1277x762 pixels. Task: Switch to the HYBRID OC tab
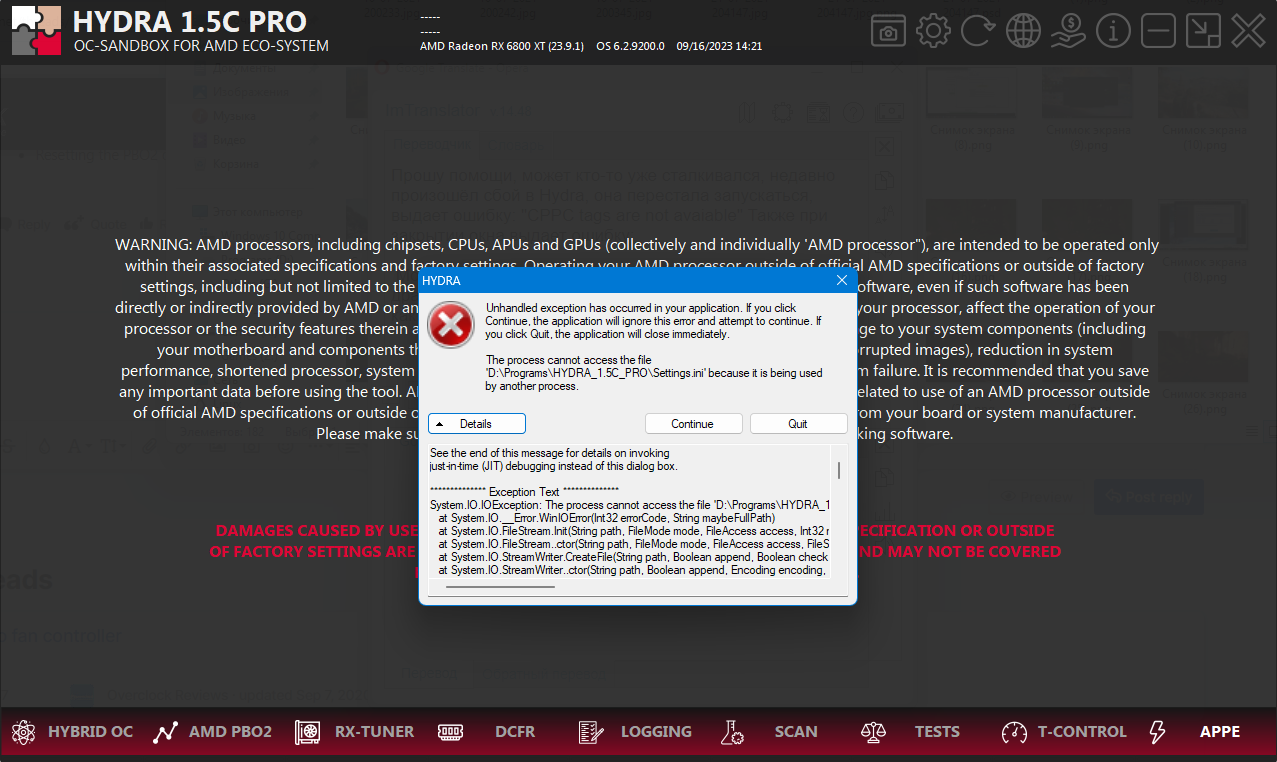90,732
